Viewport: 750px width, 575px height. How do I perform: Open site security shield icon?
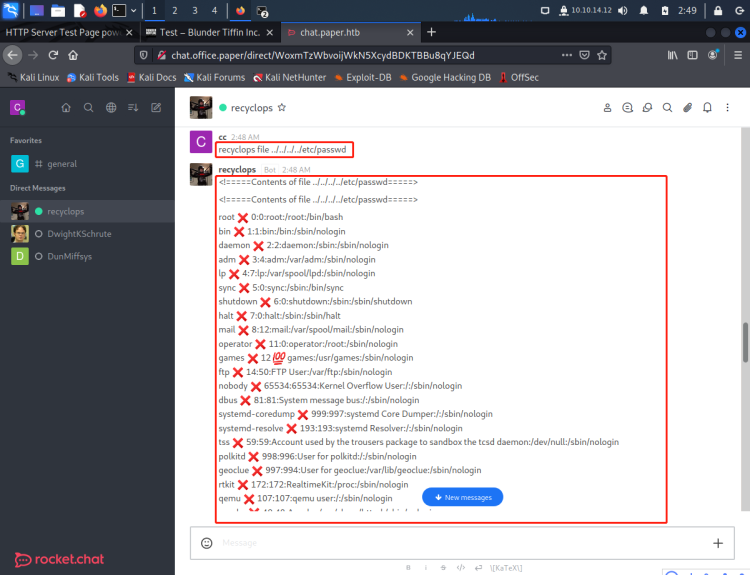143,55
